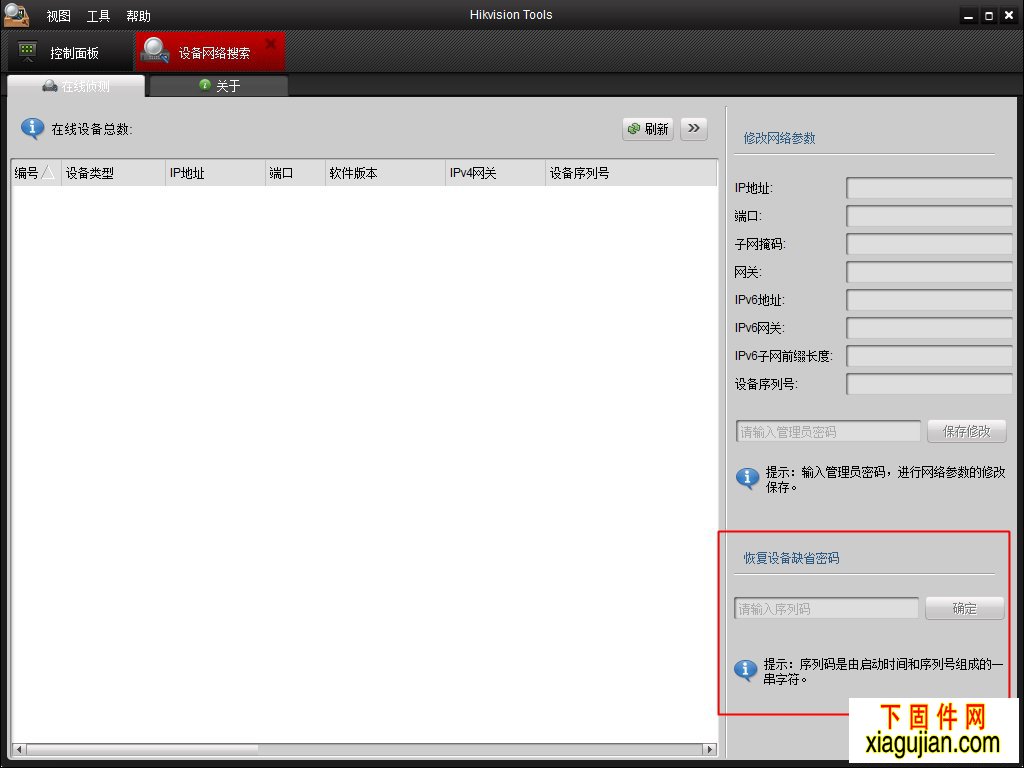Image resolution: width=1024 pixels, height=768 pixels.
Task: Expand panel with the >> button
Action: pos(694,129)
